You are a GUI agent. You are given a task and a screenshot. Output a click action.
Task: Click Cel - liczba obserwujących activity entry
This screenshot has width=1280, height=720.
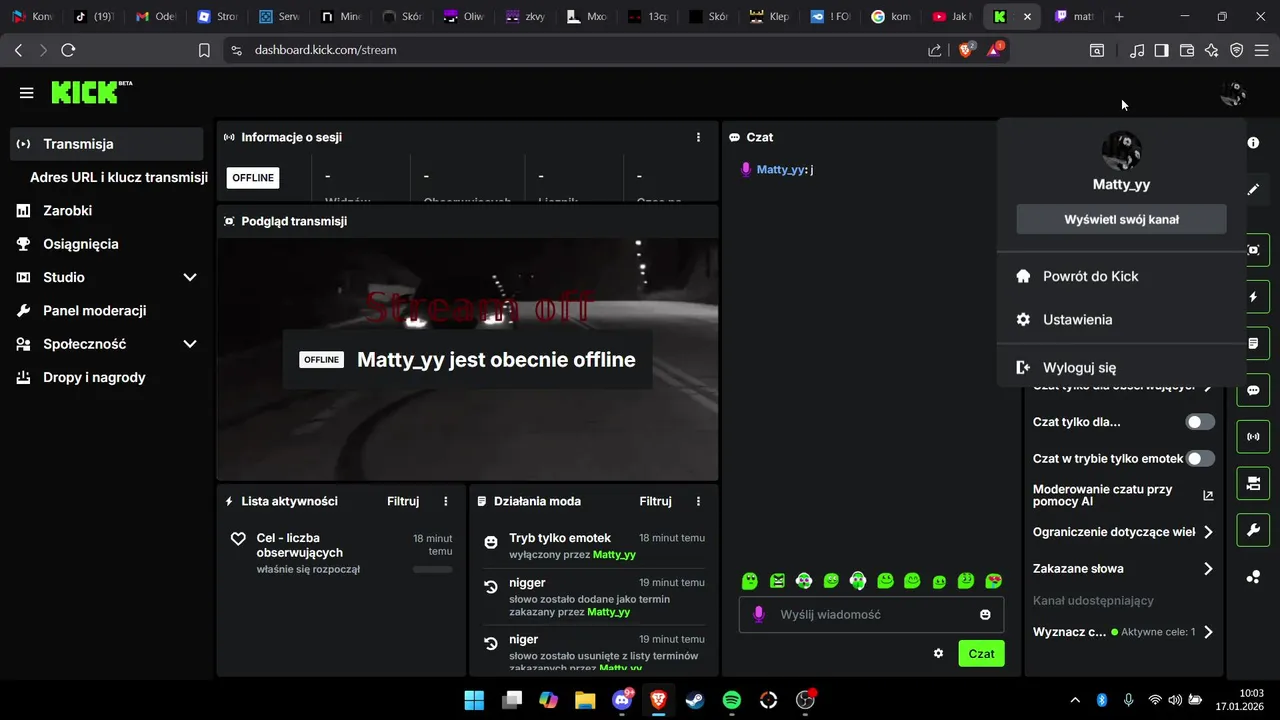340,553
